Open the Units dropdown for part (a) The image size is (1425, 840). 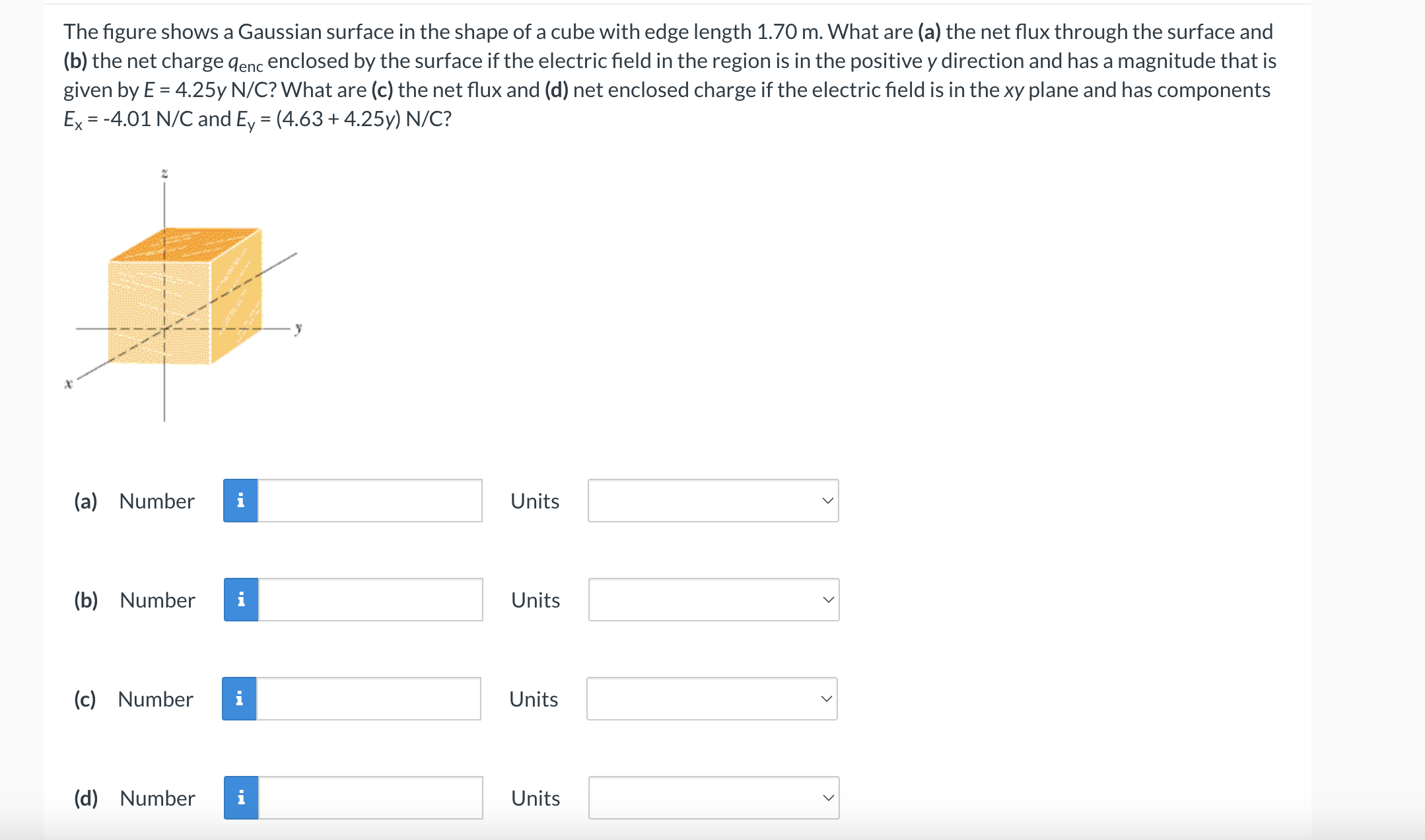(712, 501)
